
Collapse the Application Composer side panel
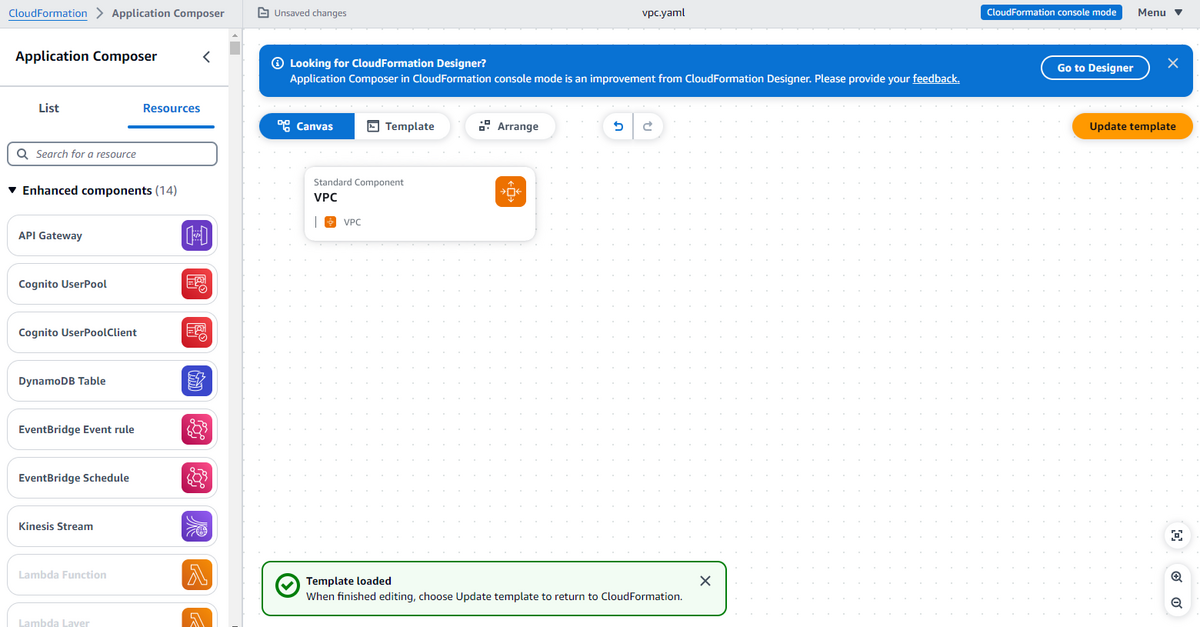206,57
